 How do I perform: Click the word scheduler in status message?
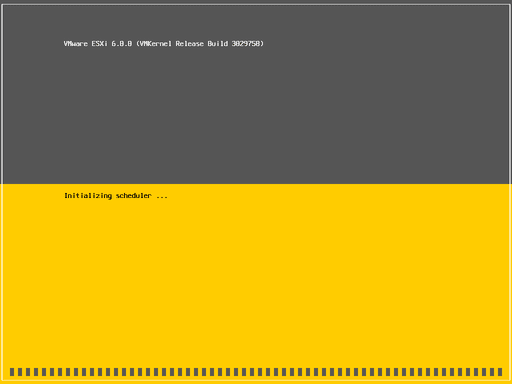133,196
